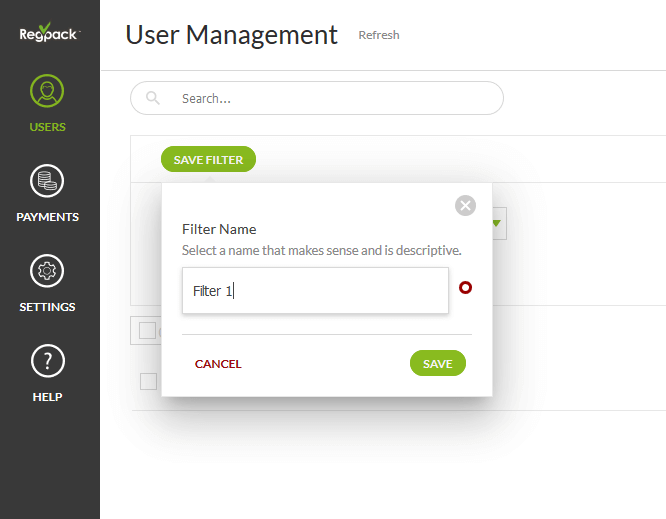
Task: Tick the lower row checkbox
Action: [x=148, y=381]
